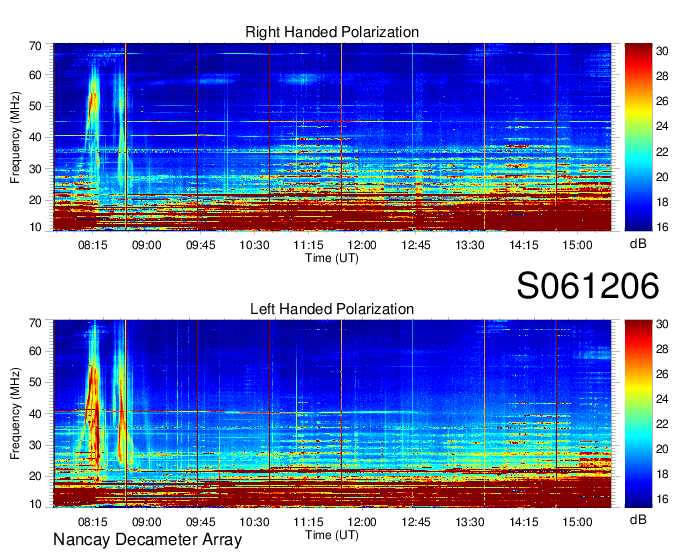680x552 pixels.
Task: Click 26 value on Left Handed colorbar scale
Action: tap(662, 374)
